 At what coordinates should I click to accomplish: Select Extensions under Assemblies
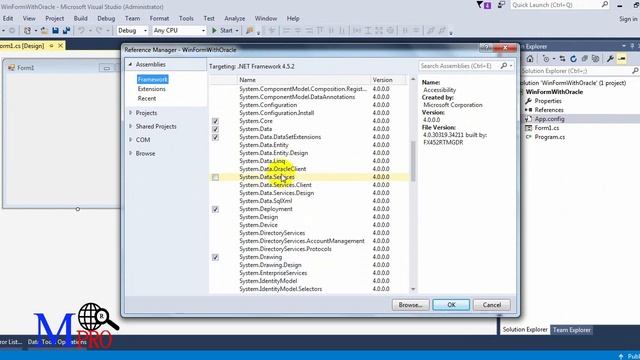coord(151,89)
